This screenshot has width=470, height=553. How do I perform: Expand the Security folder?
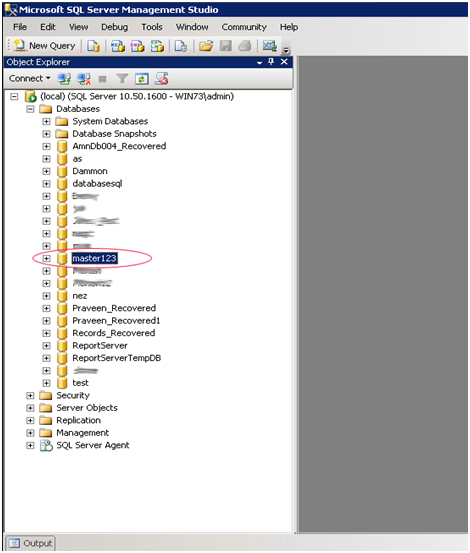coord(30,396)
